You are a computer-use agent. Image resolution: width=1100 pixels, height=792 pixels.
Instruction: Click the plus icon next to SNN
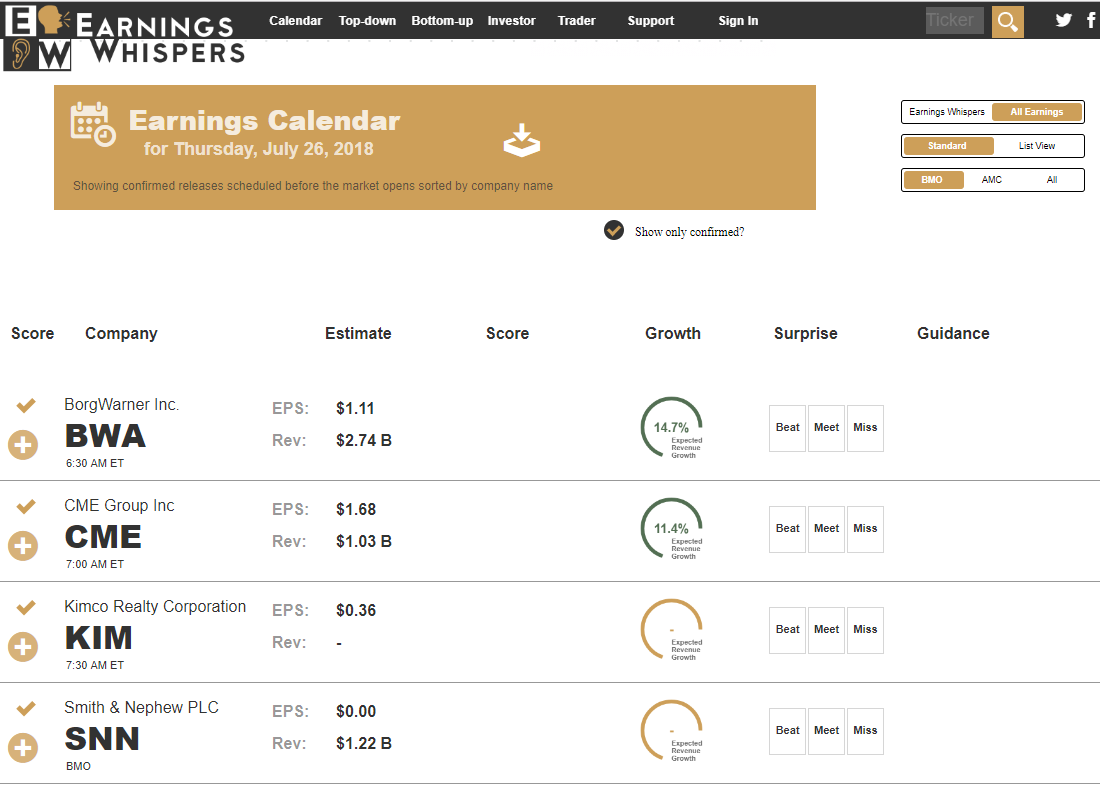click(23, 748)
